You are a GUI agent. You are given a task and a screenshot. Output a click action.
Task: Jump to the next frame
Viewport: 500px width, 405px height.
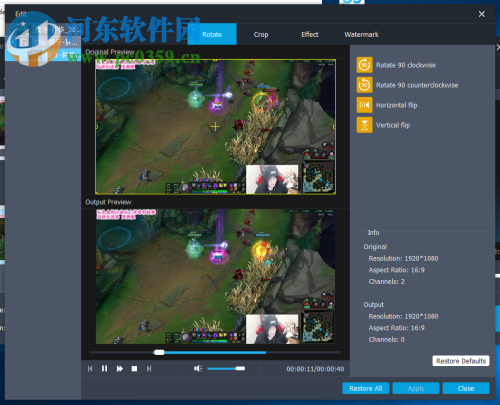149,369
